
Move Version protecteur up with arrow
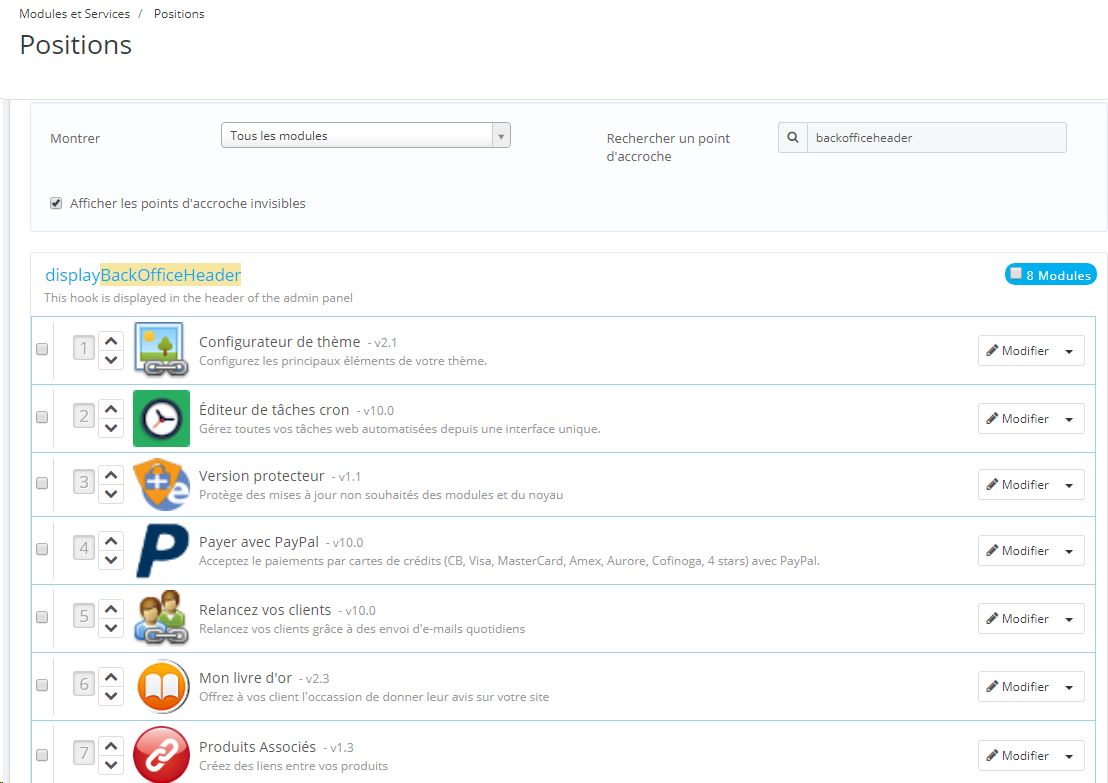coord(111,474)
